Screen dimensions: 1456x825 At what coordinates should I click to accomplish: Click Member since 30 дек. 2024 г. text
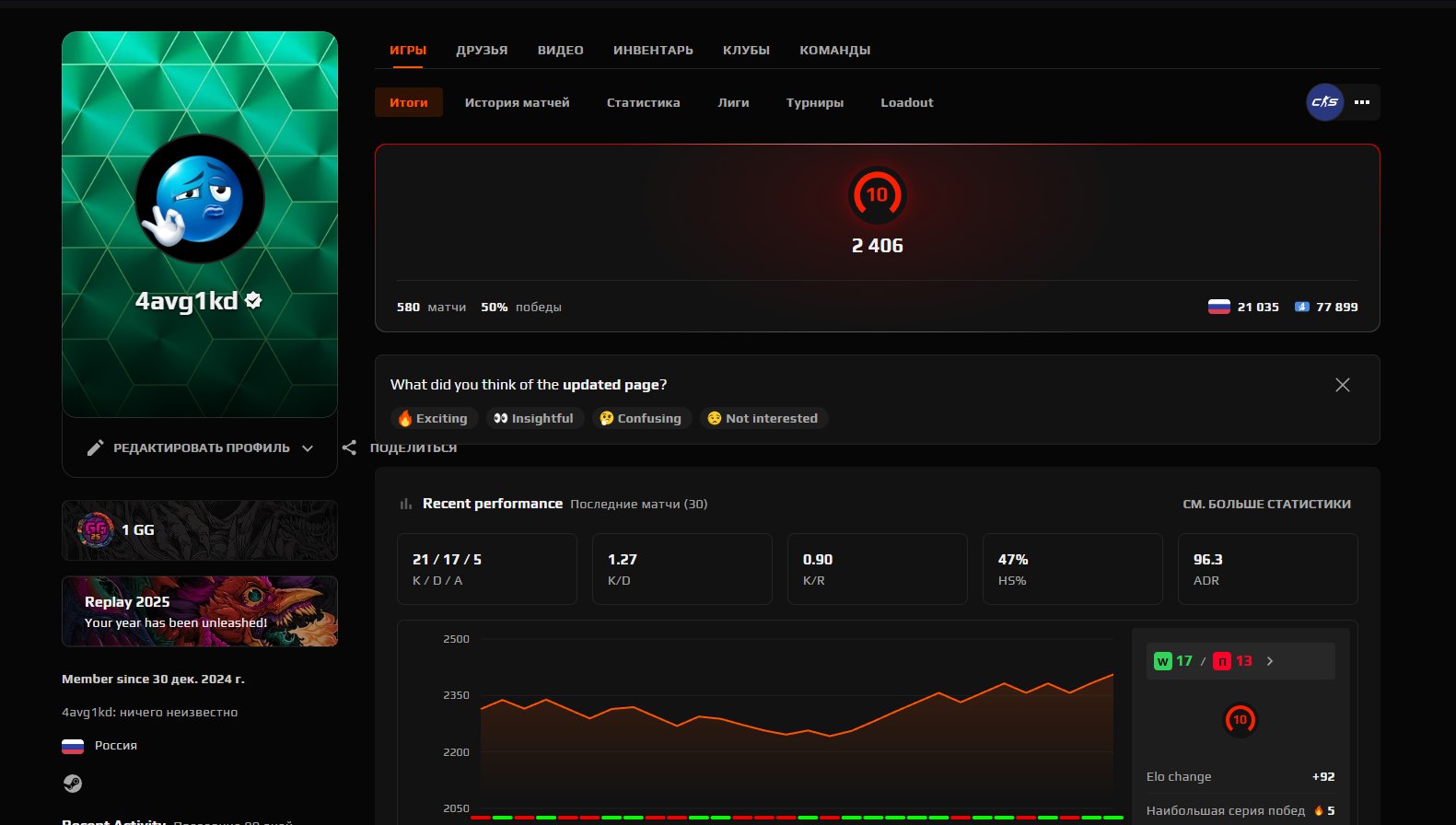click(x=153, y=679)
